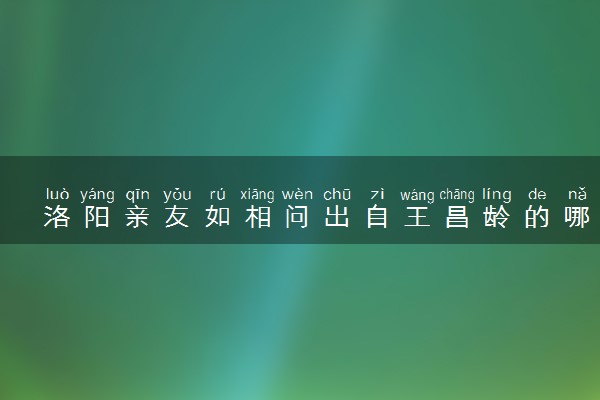Click the pinyin label wèn

click(x=297, y=194)
